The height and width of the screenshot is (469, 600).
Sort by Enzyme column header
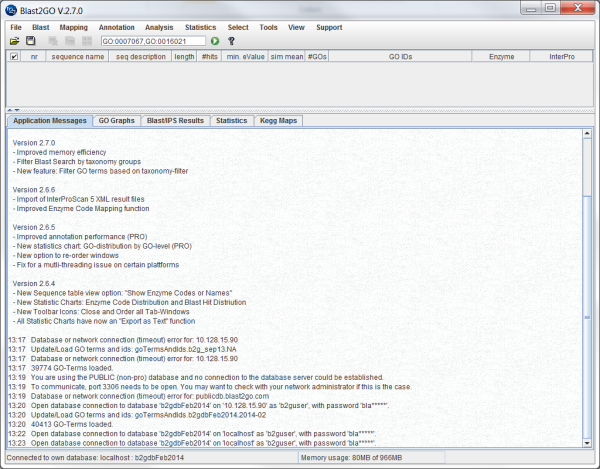click(x=501, y=57)
